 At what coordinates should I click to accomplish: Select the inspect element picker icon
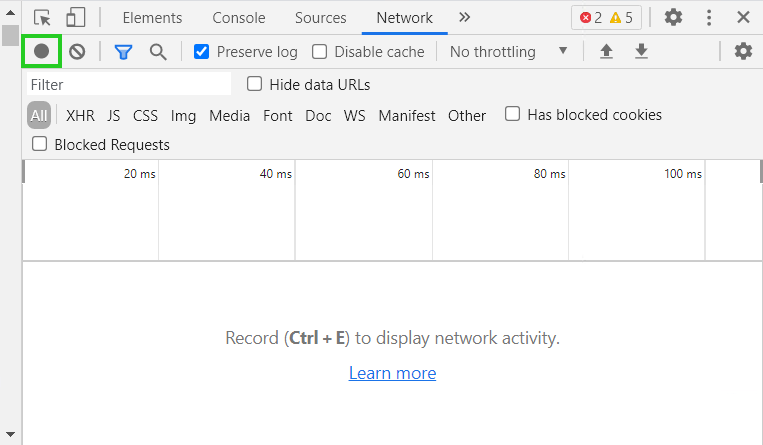[x=42, y=17]
